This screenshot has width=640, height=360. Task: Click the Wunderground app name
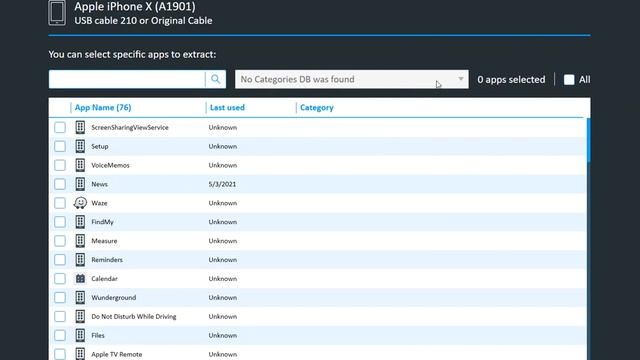[114, 298]
